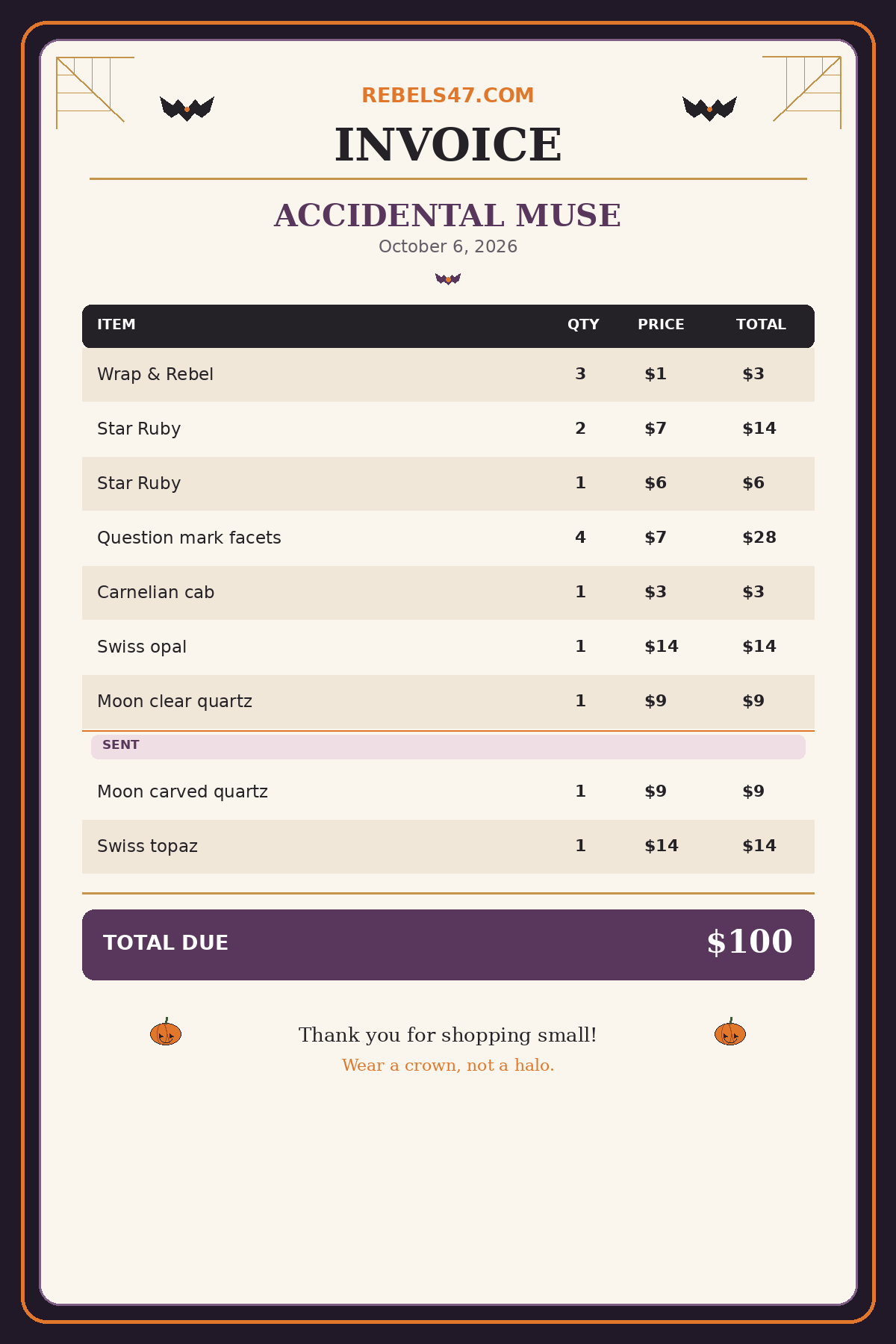Click the PRICE column header
Image resolution: width=896 pixels, height=1344 pixels.
tap(661, 325)
